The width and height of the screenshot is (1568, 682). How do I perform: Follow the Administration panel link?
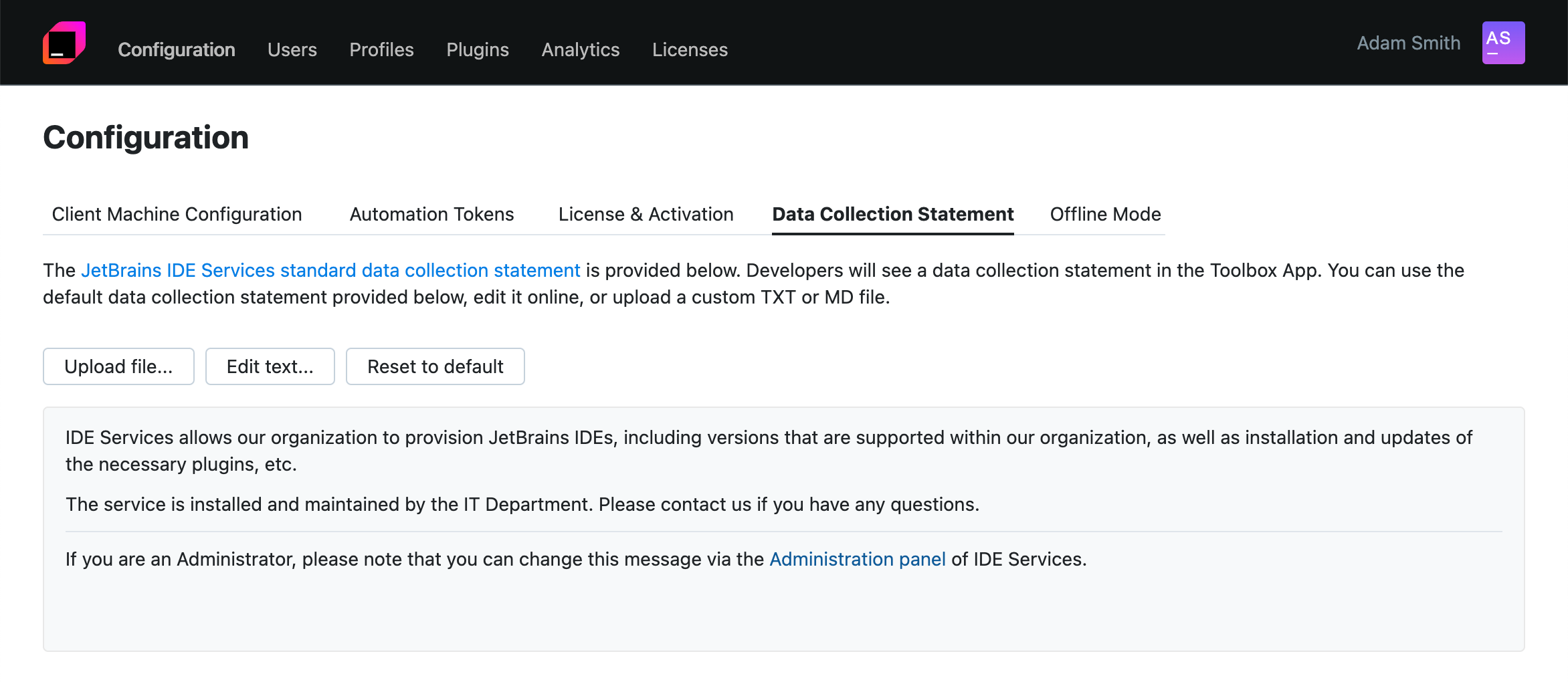pyautogui.click(x=858, y=559)
